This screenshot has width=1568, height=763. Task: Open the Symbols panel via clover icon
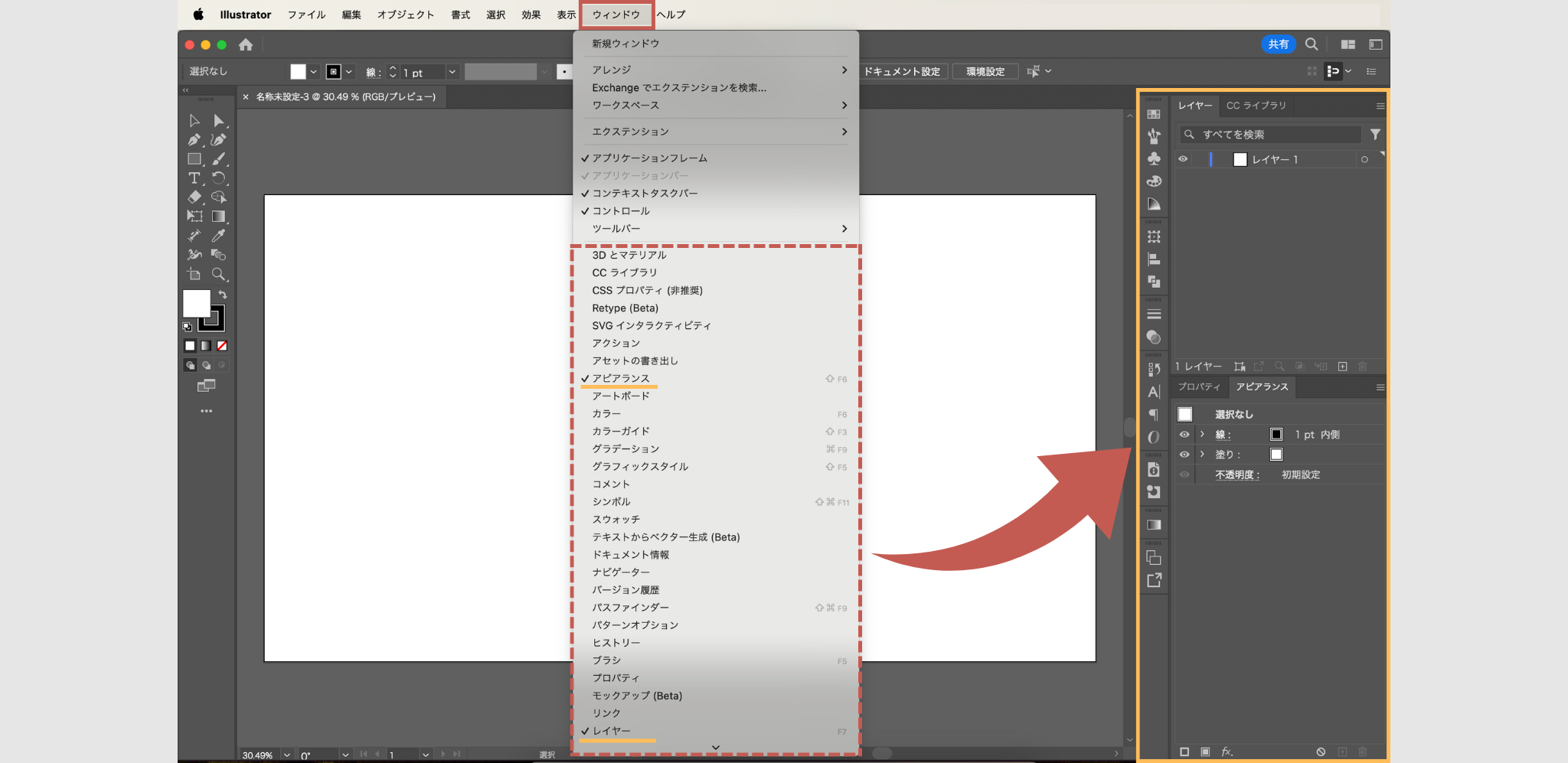[1155, 158]
